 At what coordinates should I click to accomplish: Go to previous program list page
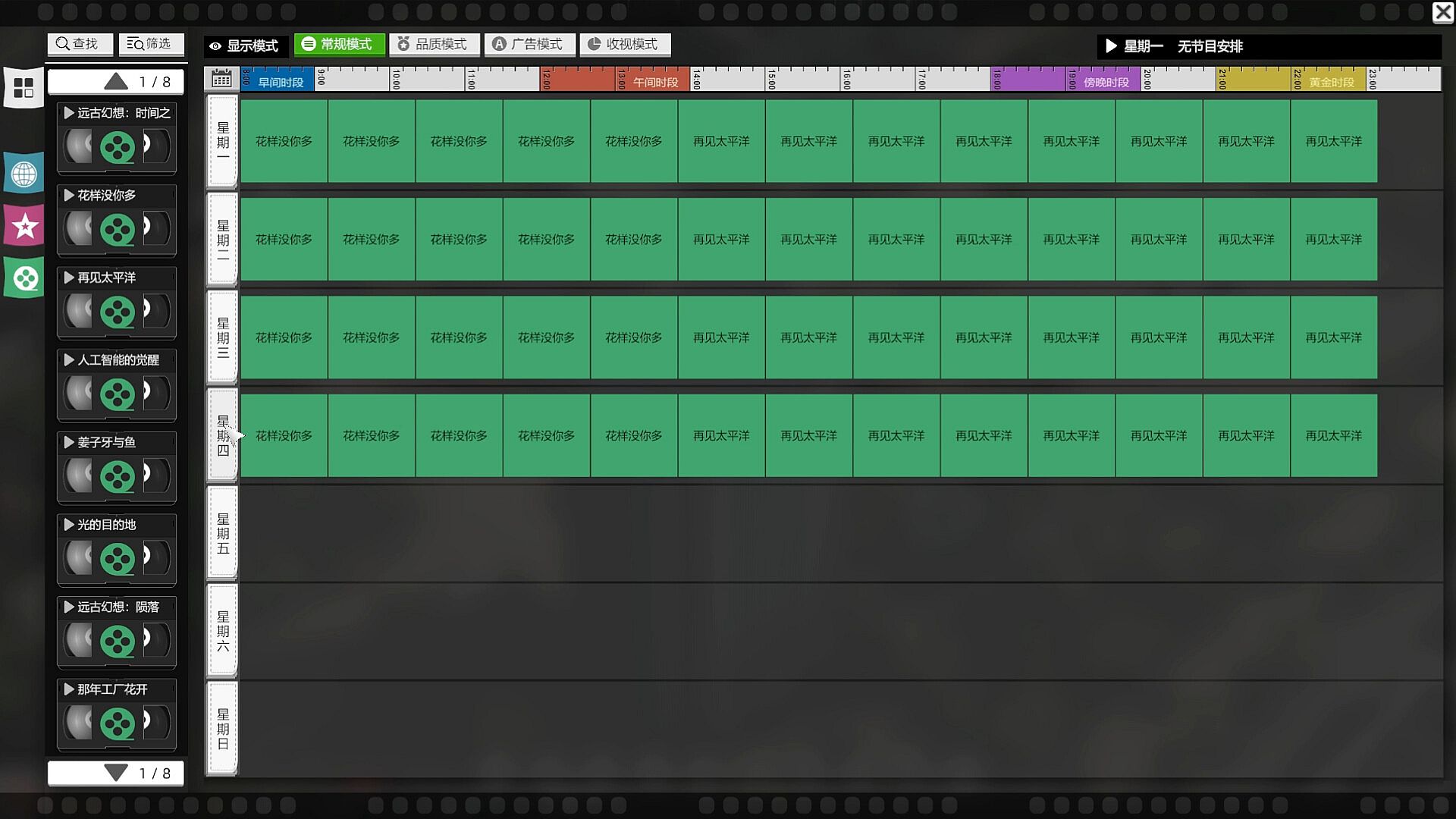coord(116,81)
